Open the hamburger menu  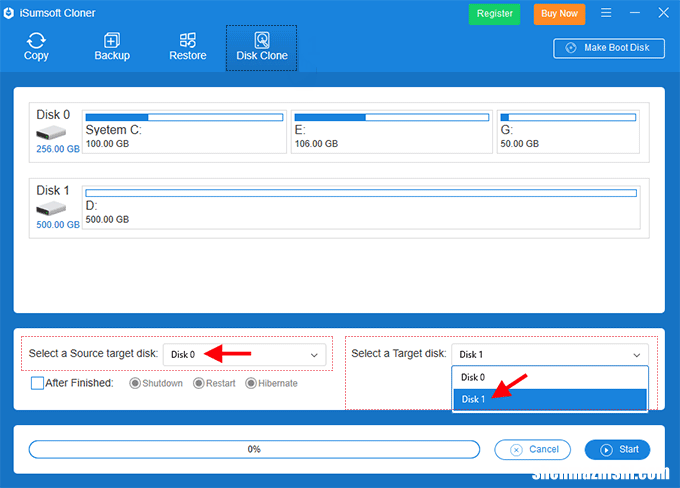[x=606, y=13]
